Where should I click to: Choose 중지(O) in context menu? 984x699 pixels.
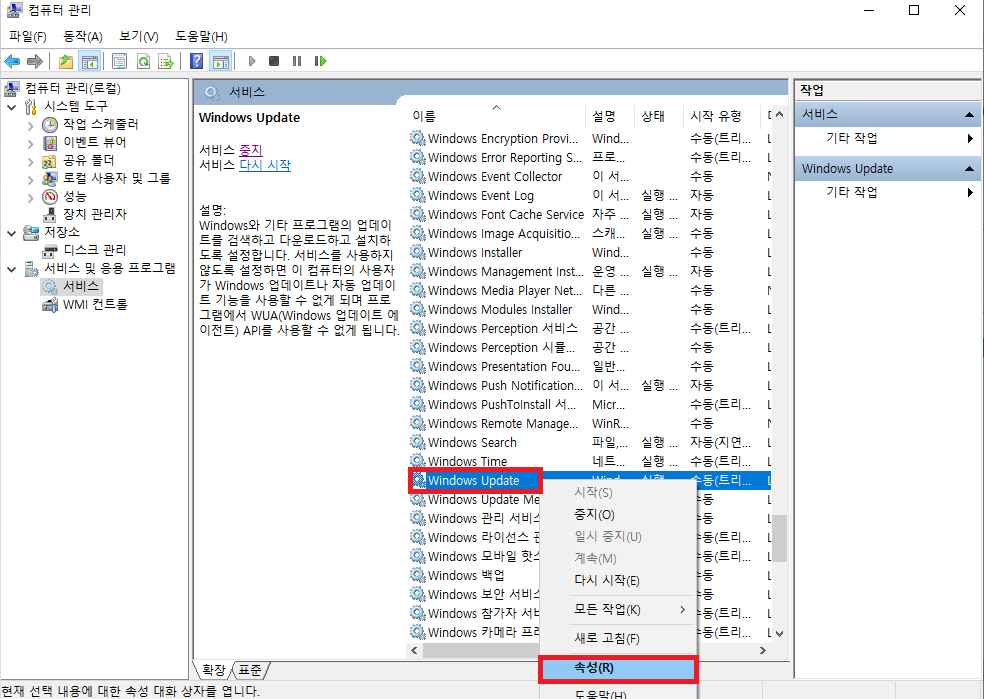click(618, 515)
